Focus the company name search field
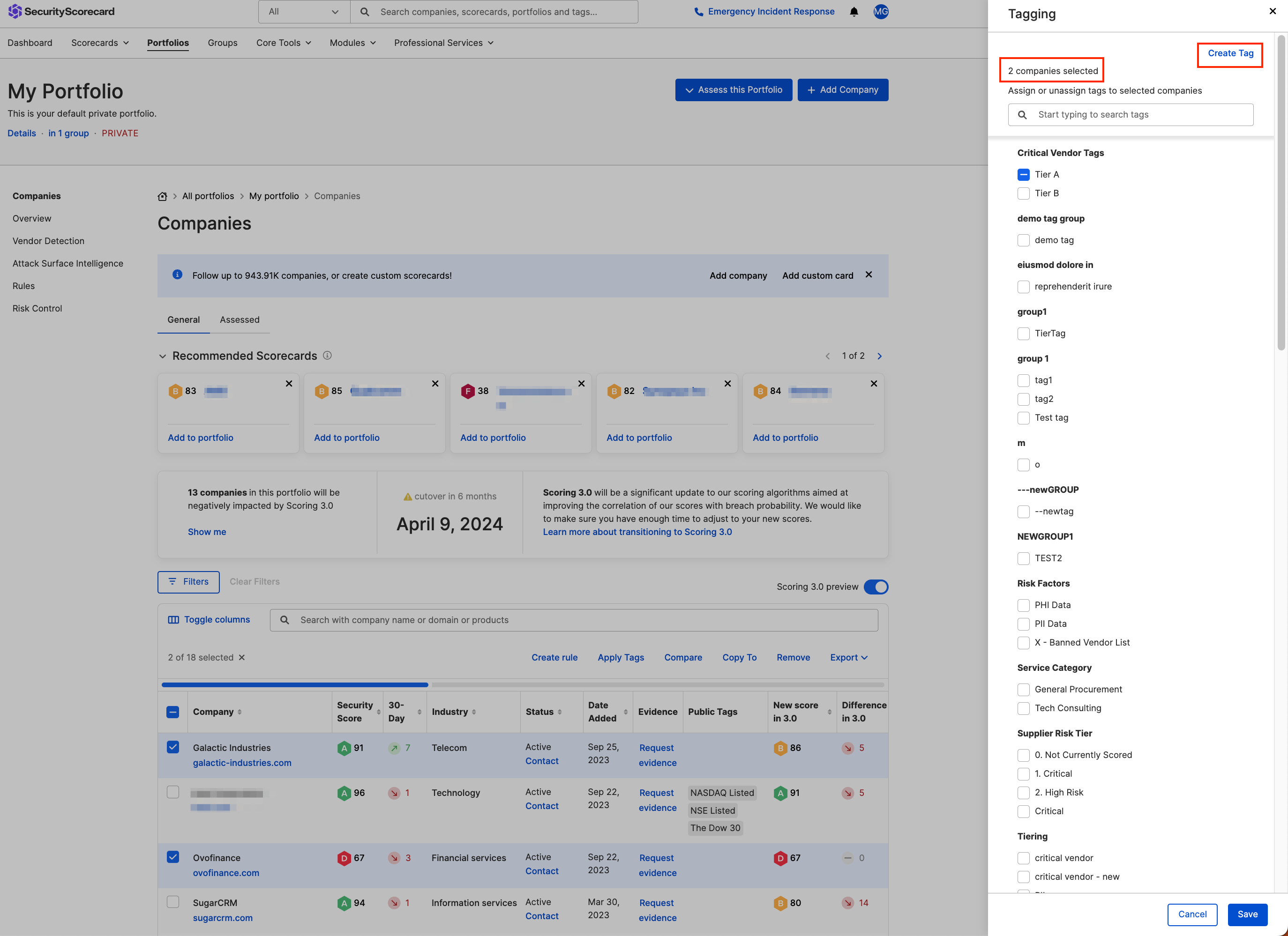Screen dimensions: 1288x936 [x=574, y=620]
